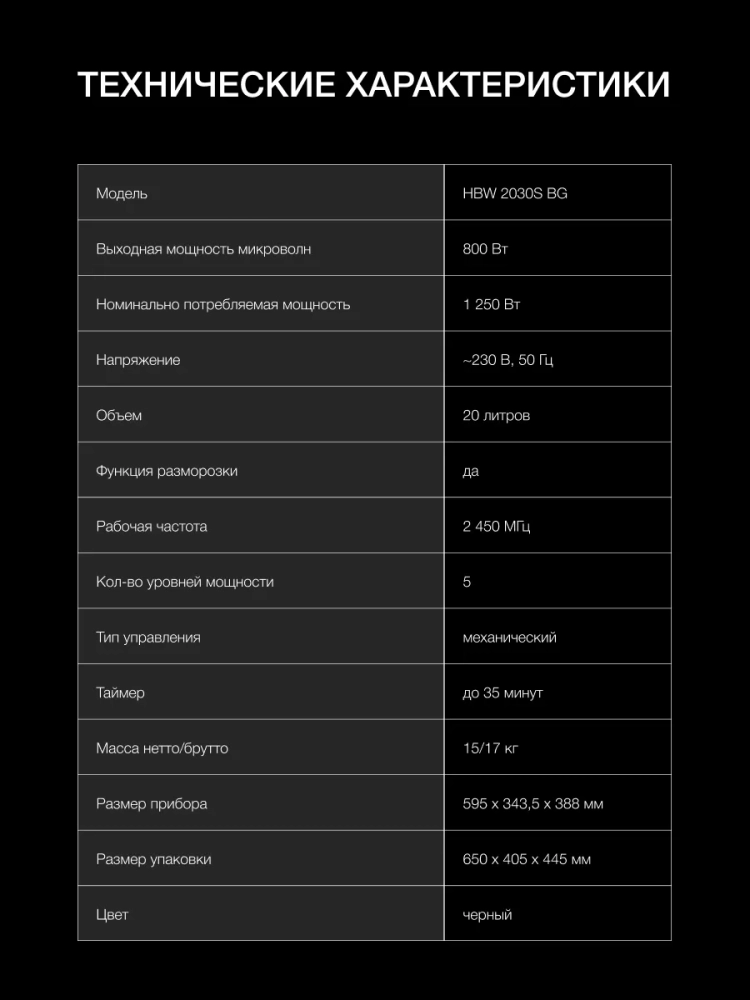Select Номинально потребляемая мощность label
Image resolution: width=750 pixels, height=1000 pixels.
tap(223, 304)
